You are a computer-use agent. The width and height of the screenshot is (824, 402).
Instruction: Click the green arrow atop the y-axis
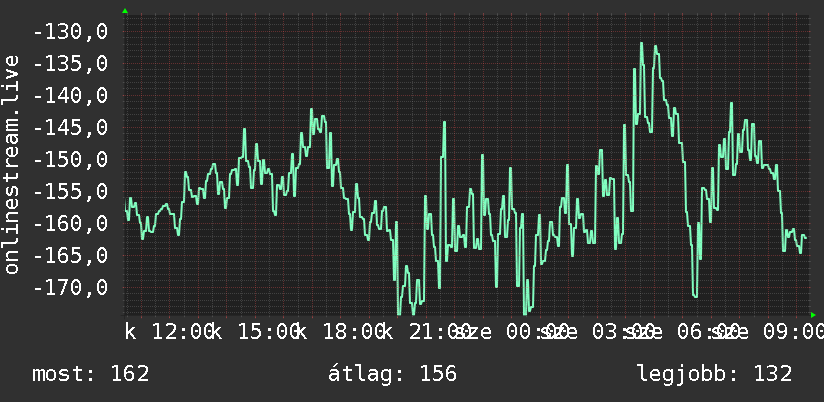(x=125, y=11)
